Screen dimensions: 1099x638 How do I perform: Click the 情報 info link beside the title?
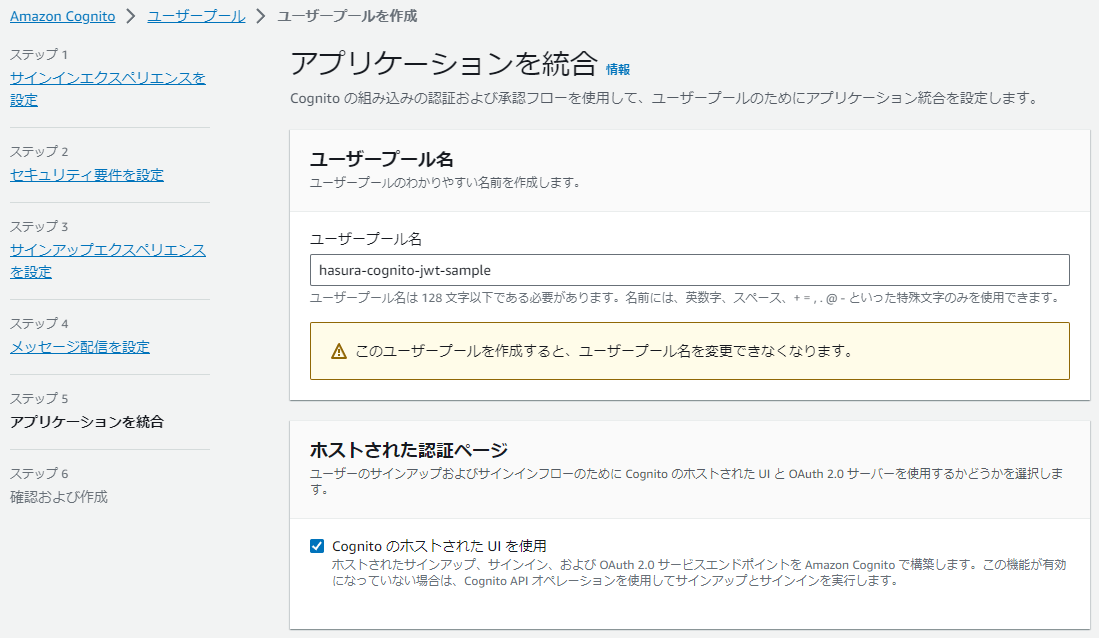tap(617, 69)
